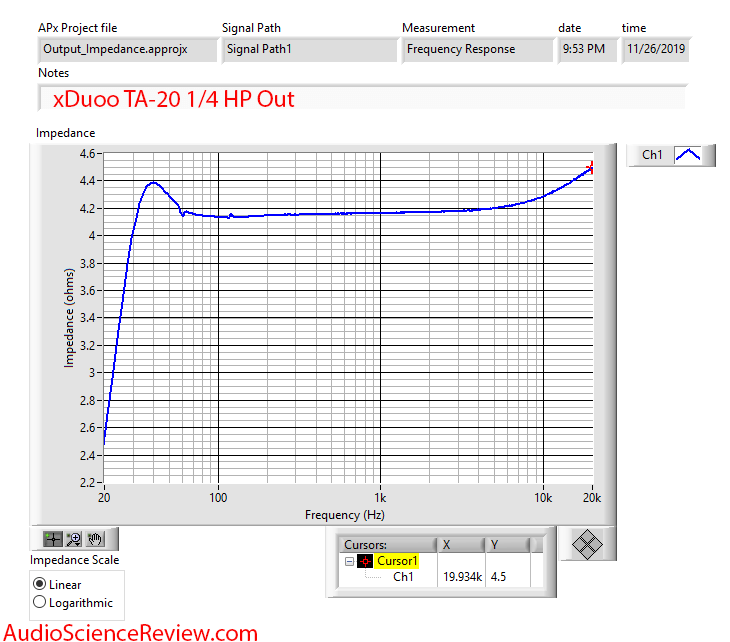Click the cursor Y value 4.5
The height and width of the screenshot is (642, 730).
point(498,577)
